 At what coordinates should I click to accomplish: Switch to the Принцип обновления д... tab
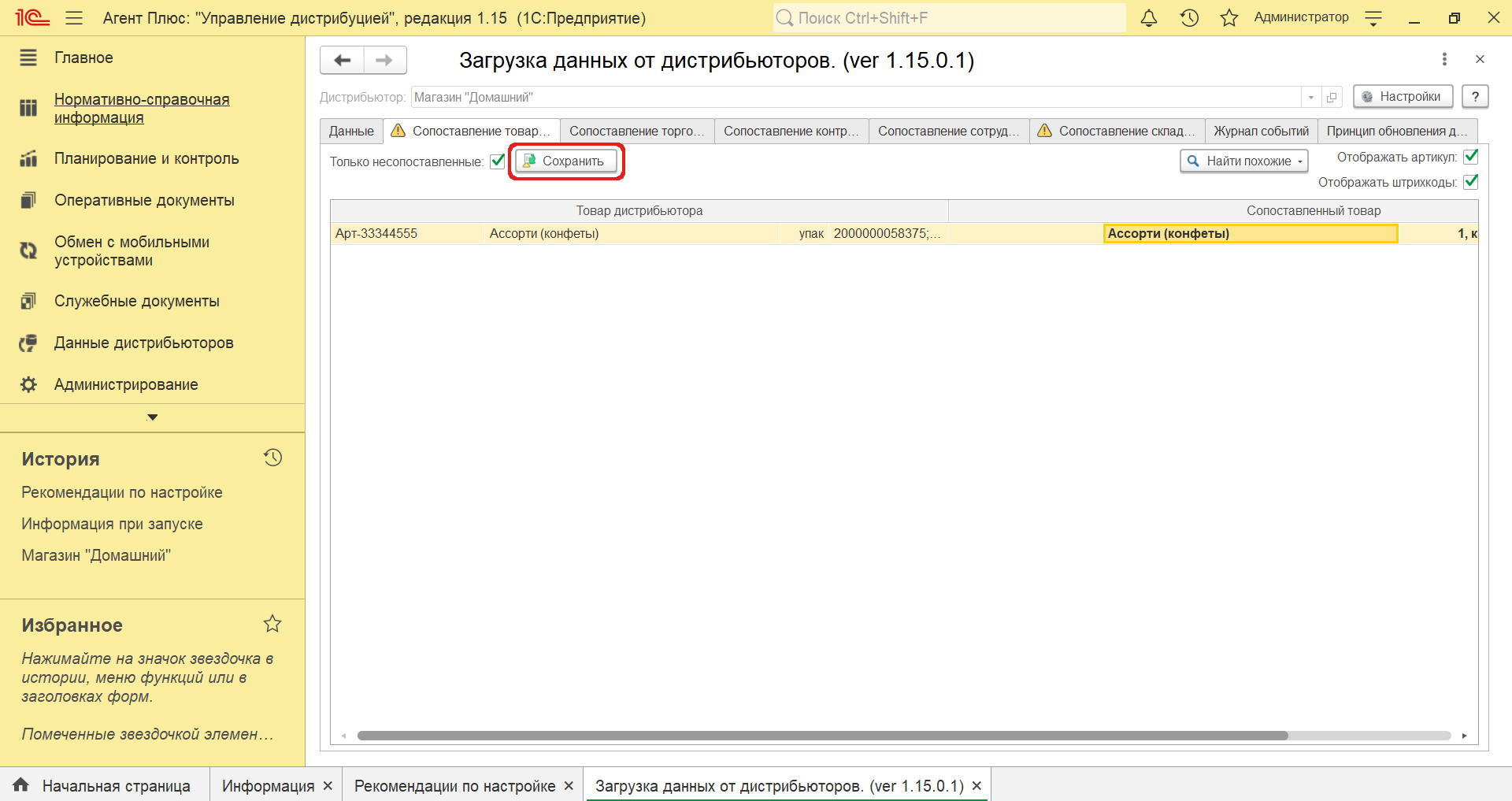(1397, 131)
